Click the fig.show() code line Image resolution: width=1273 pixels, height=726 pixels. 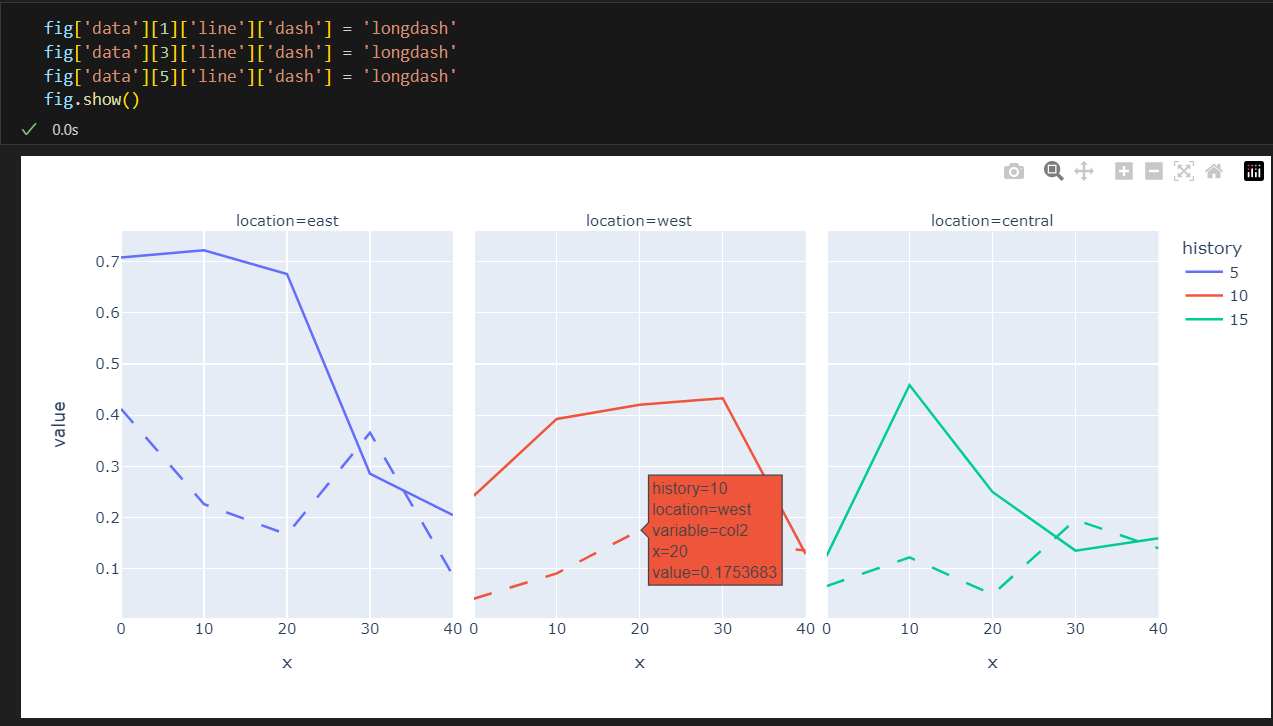pyautogui.click(x=91, y=100)
